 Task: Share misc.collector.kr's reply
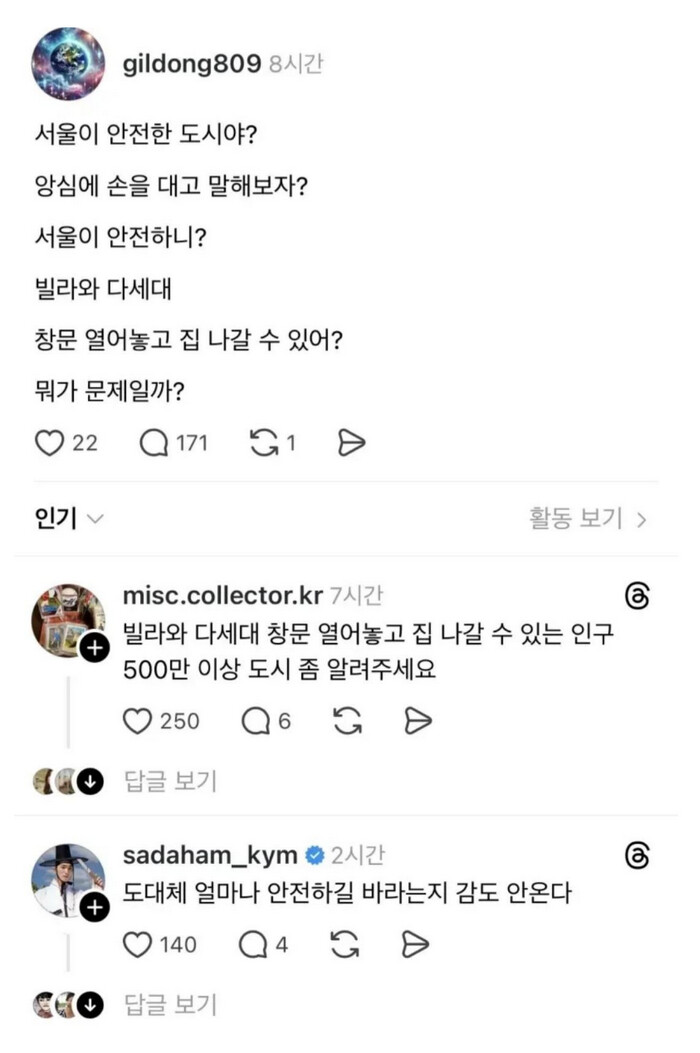tap(417, 721)
